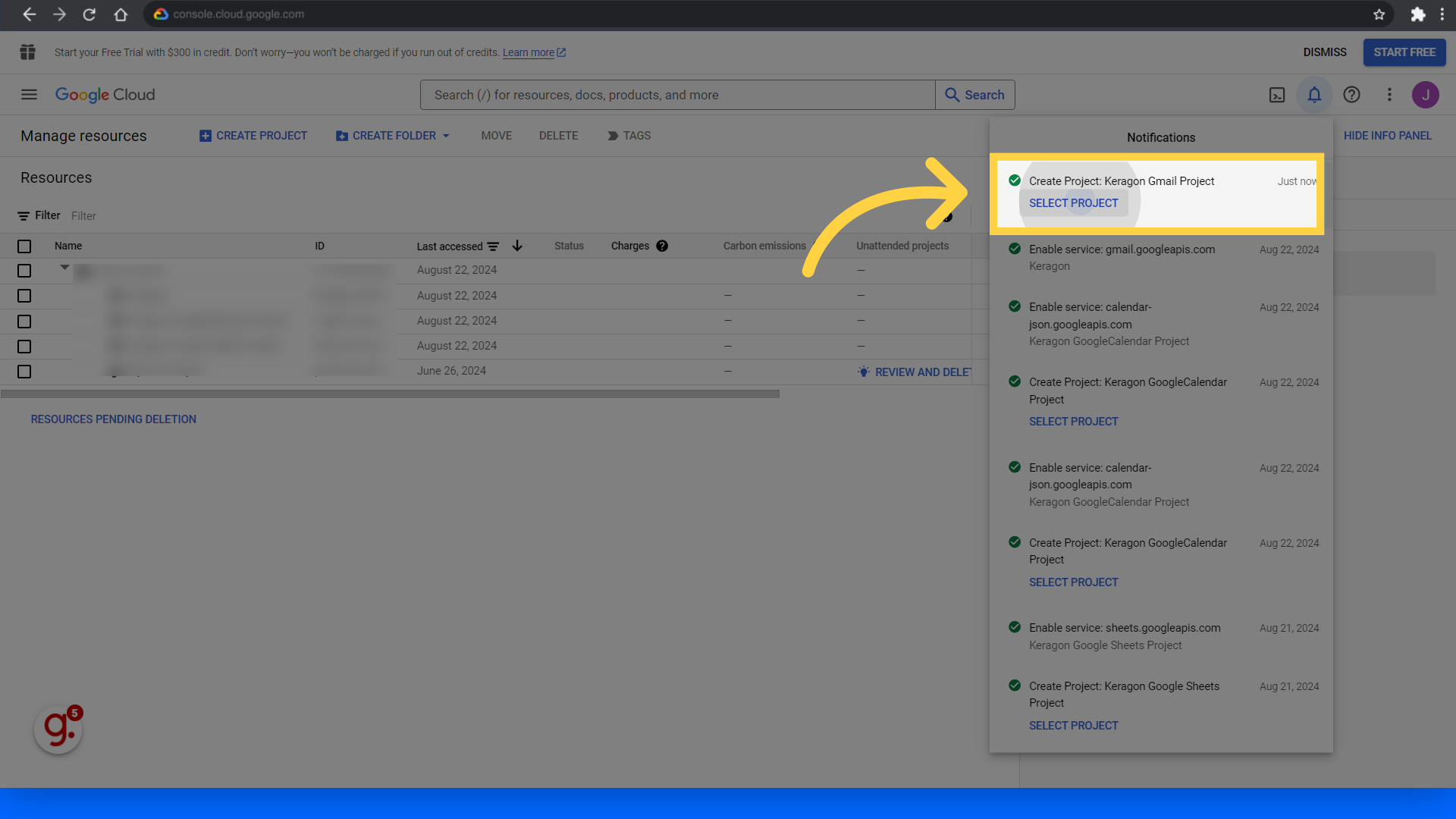Collapse the first resource tree row
This screenshot has height=819, width=1456.
[x=64, y=268]
